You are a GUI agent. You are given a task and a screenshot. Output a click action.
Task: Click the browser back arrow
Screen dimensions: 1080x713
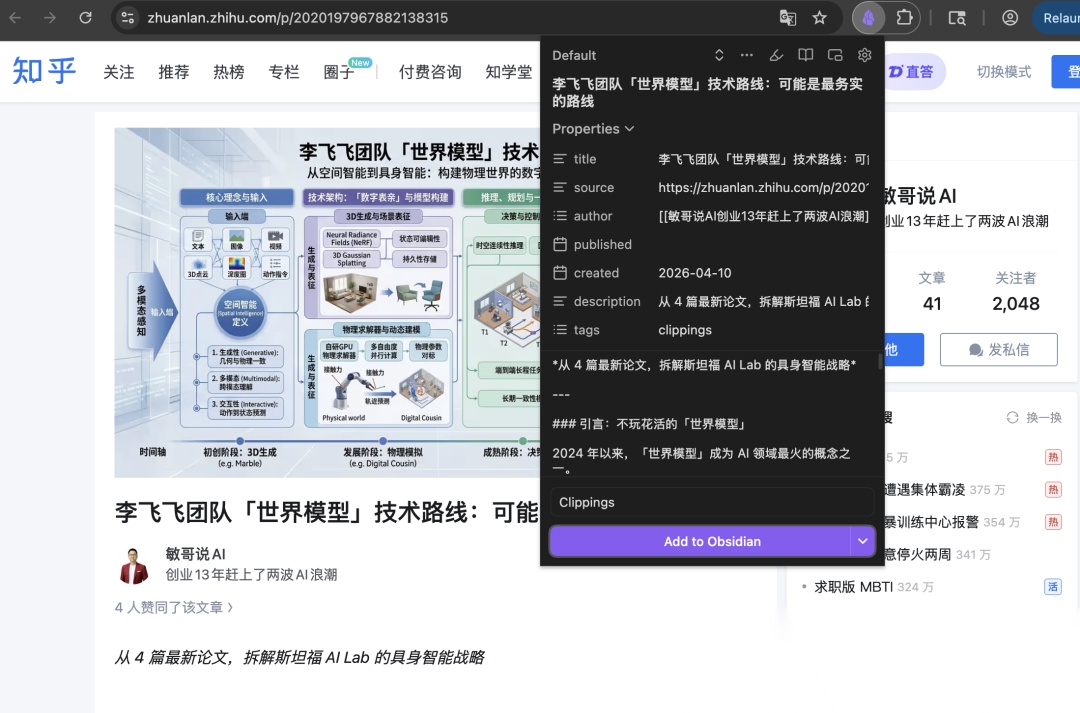pos(15,18)
